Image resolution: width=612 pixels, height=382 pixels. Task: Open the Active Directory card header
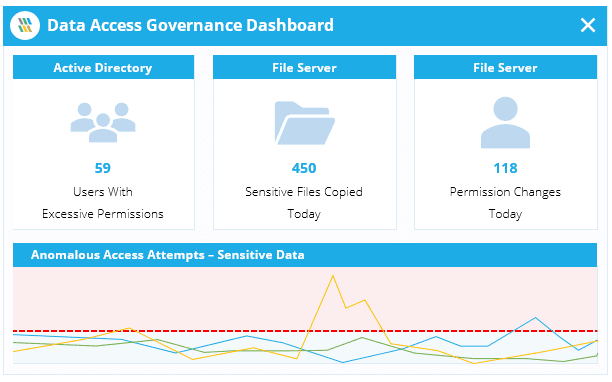(103, 68)
